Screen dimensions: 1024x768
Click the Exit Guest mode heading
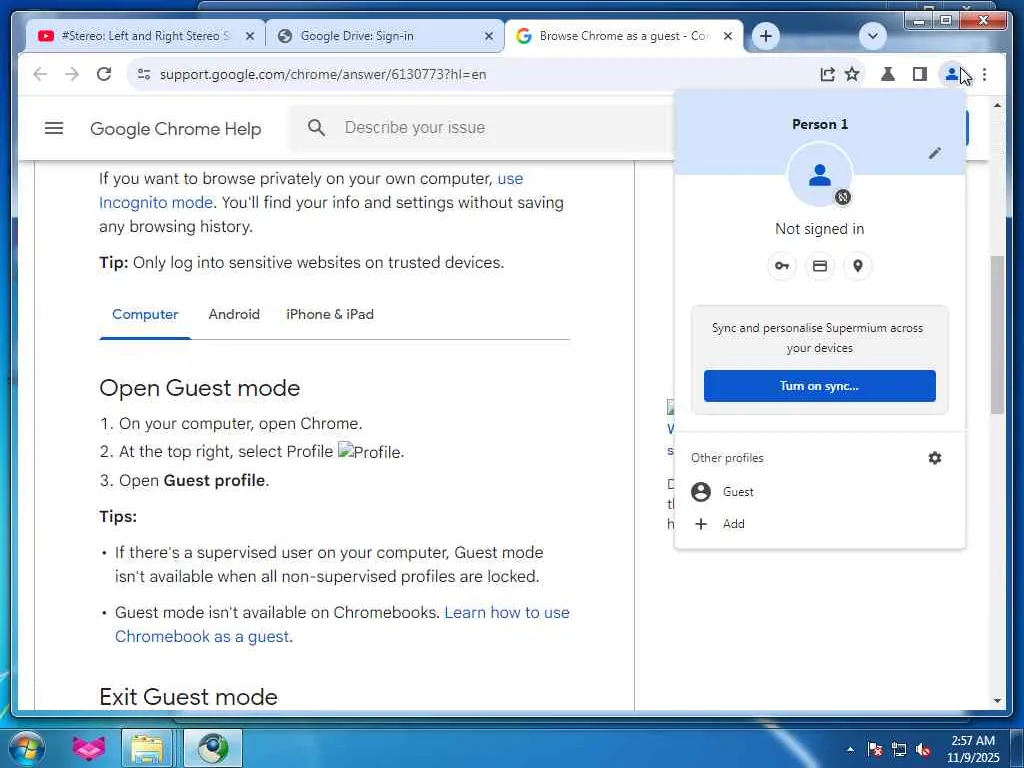tap(189, 697)
